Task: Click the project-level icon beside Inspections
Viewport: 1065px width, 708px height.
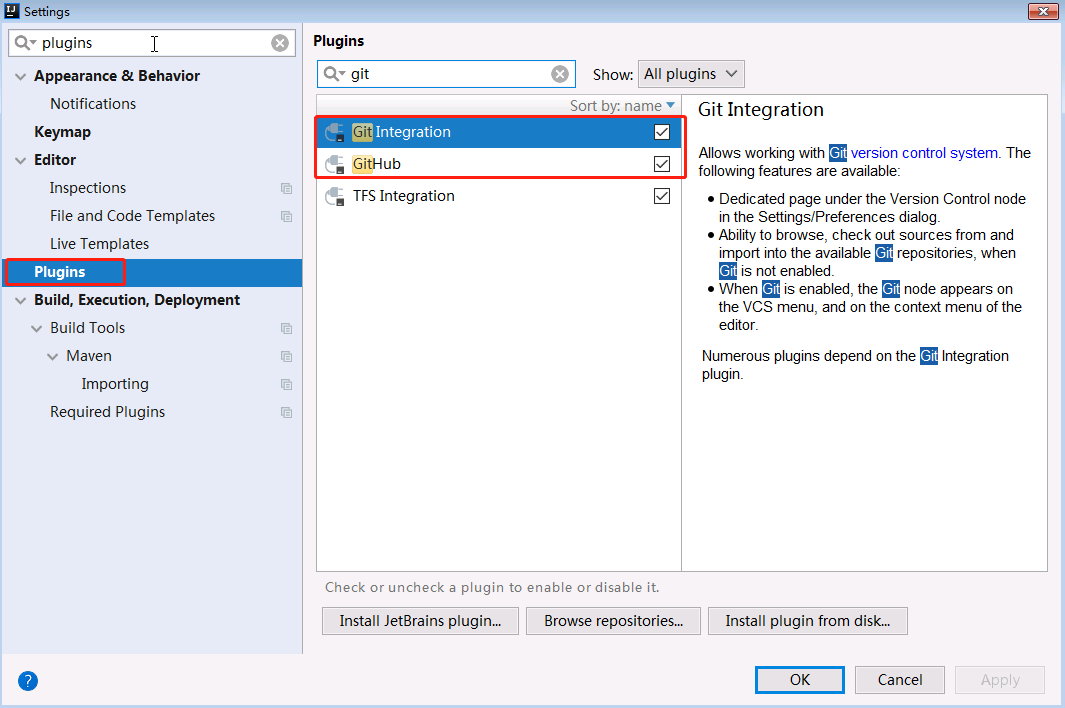Action: [x=287, y=188]
